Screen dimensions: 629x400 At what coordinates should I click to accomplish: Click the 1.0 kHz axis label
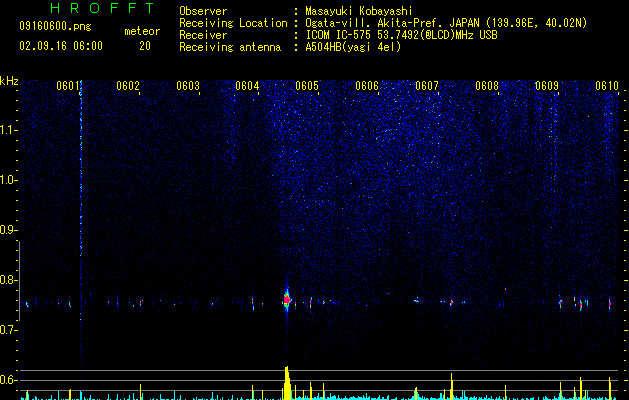click(9, 180)
